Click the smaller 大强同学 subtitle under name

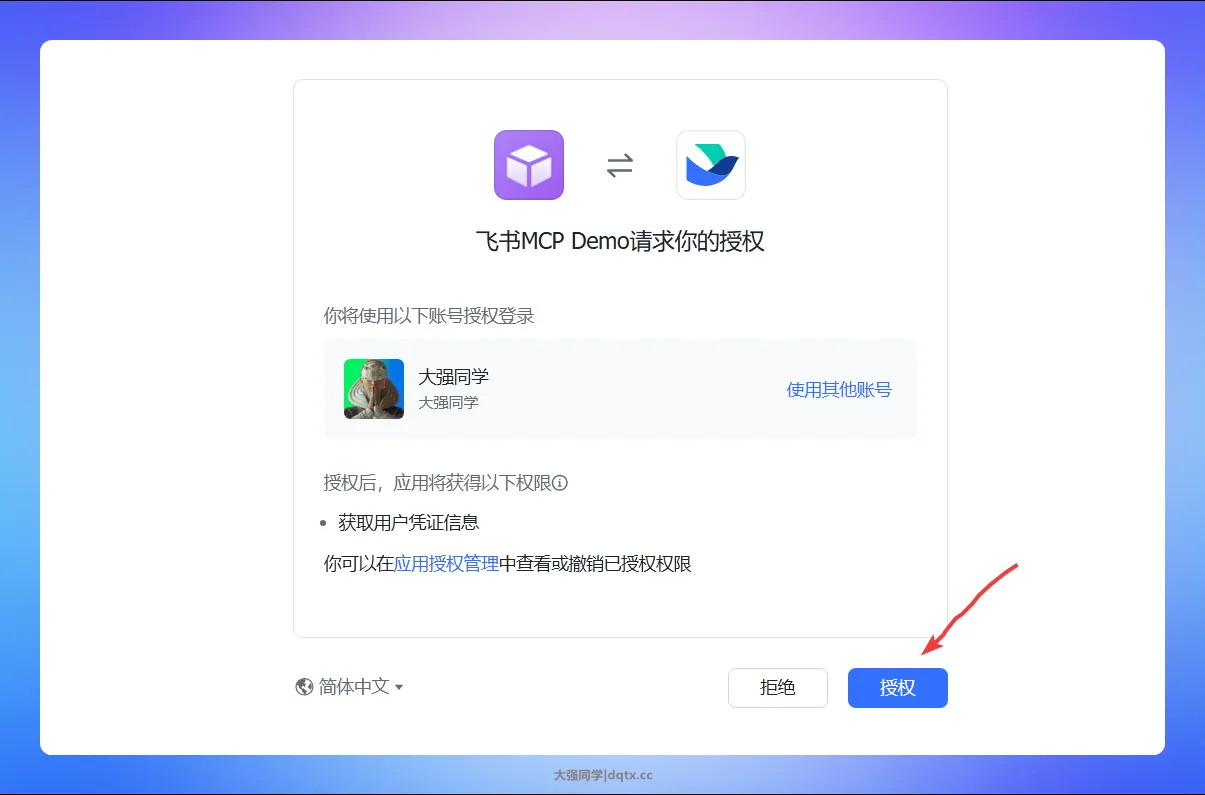448,403
